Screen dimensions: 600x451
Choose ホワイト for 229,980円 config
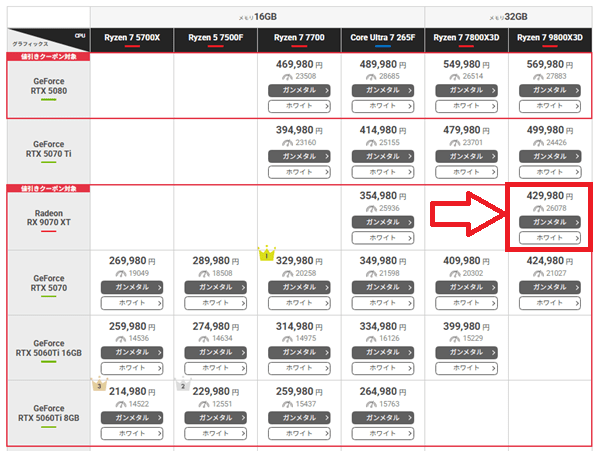pyautogui.click(x=215, y=433)
